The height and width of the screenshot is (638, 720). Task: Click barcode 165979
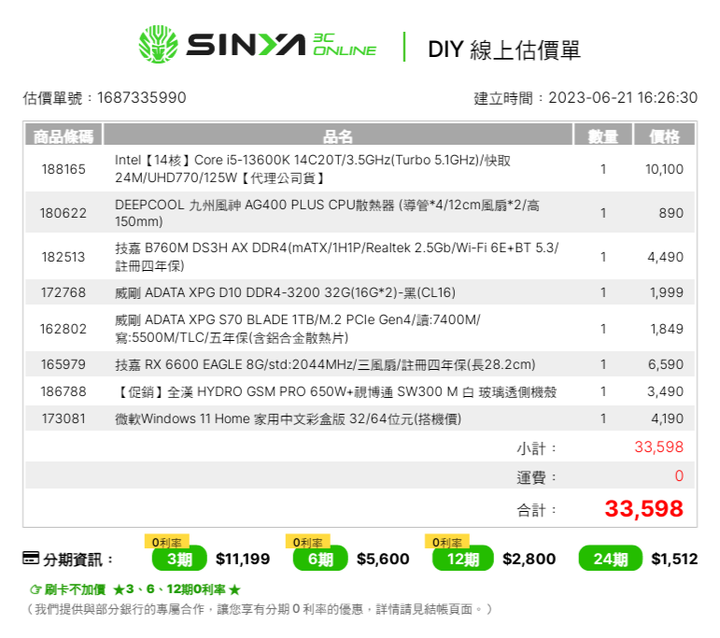point(63,364)
